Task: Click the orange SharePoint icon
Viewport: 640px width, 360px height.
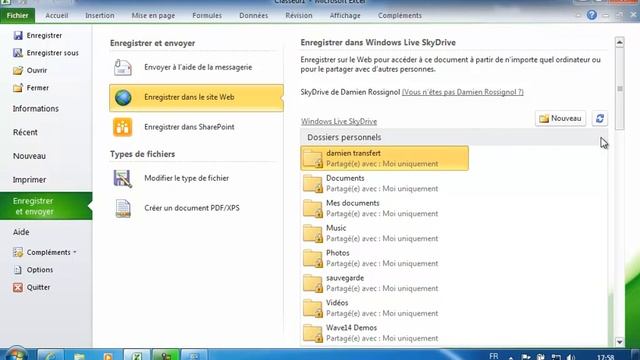Action: pyautogui.click(x=123, y=127)
